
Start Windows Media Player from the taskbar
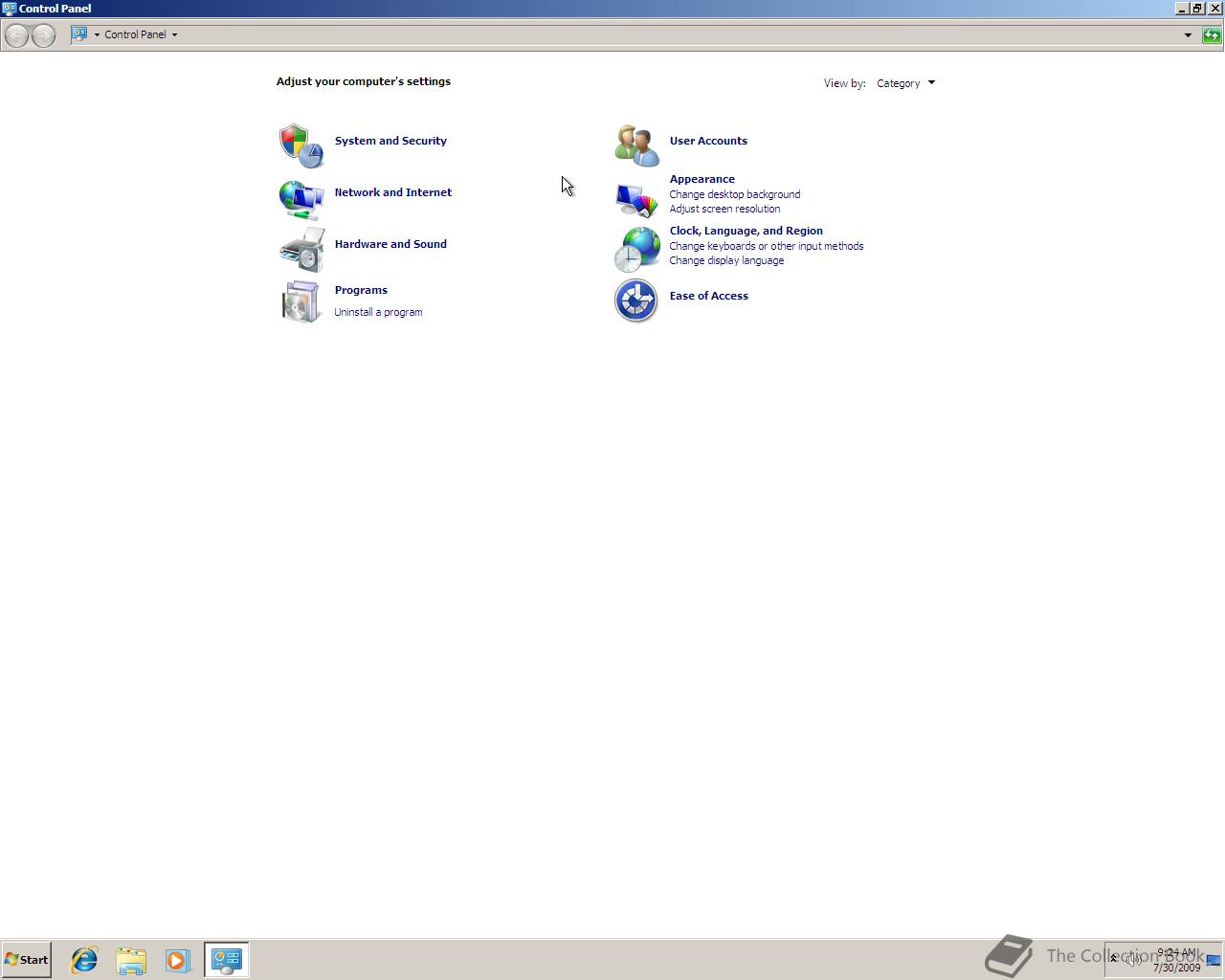(x=179, y=960)
